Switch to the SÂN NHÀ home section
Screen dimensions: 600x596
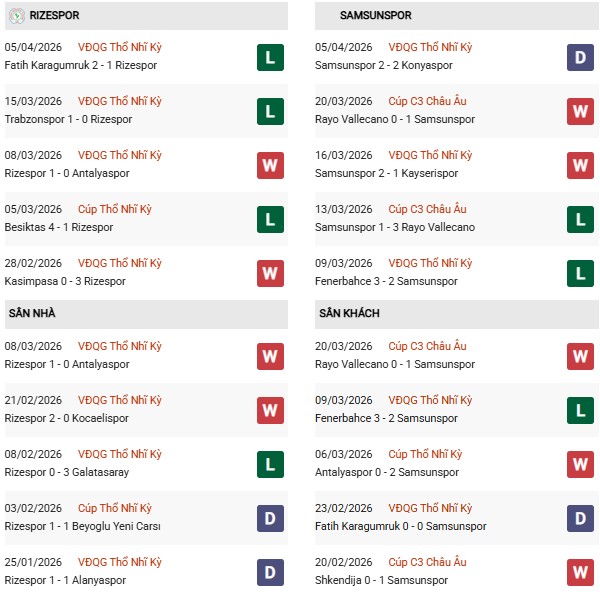click(x=32, y=314)
